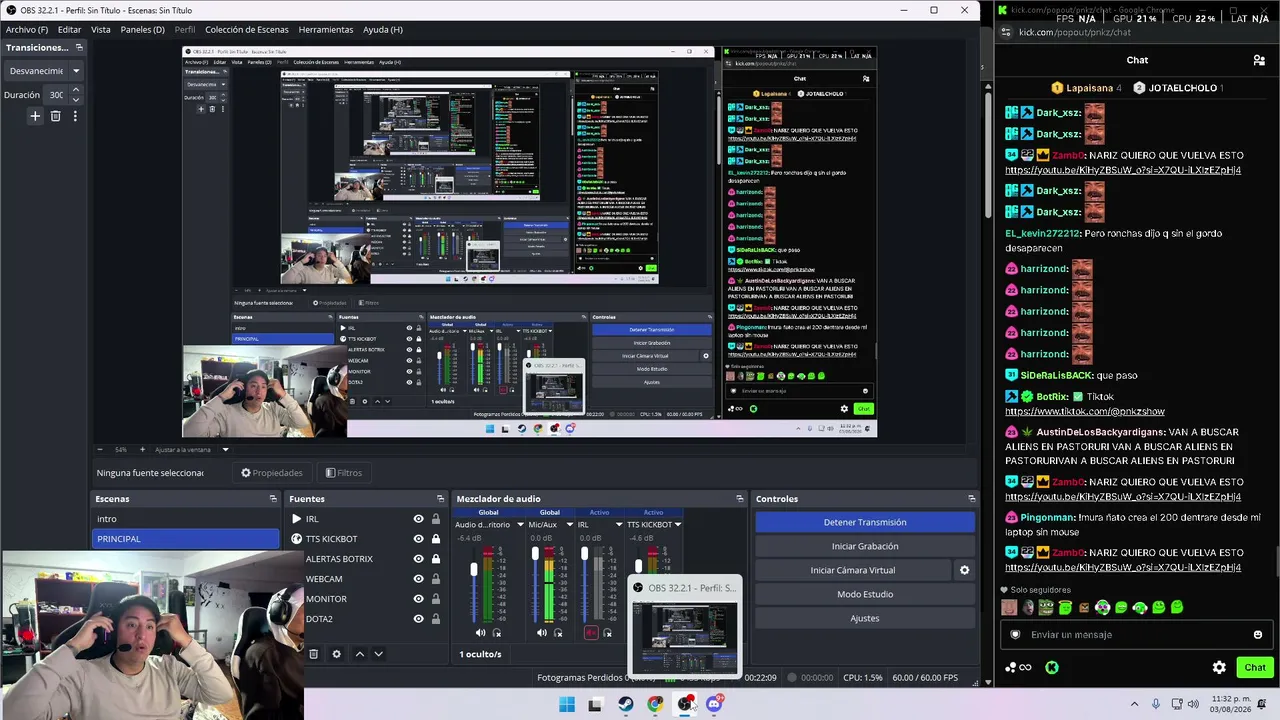The height and width of the screenshot is (720, 1280).
Task: Open Chrome site information icon
Action: tap(1006, 32)
